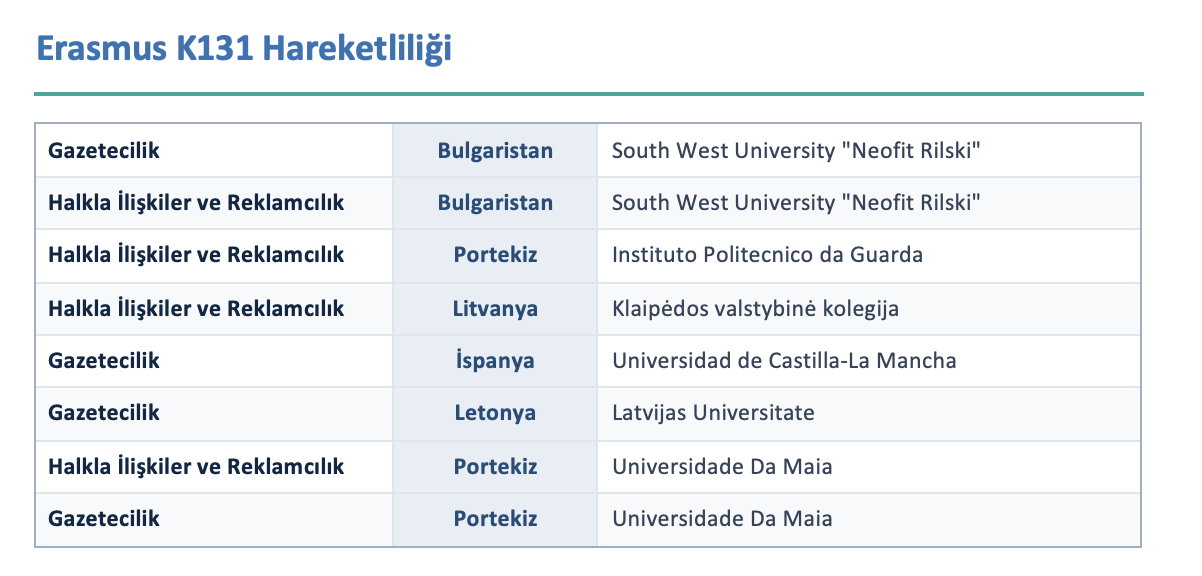Click Halkla İlişkiler ve Reklamcılık in Litvanya row
The height and width of the screenshot is (576, 1202).
[x=196, y=308]
